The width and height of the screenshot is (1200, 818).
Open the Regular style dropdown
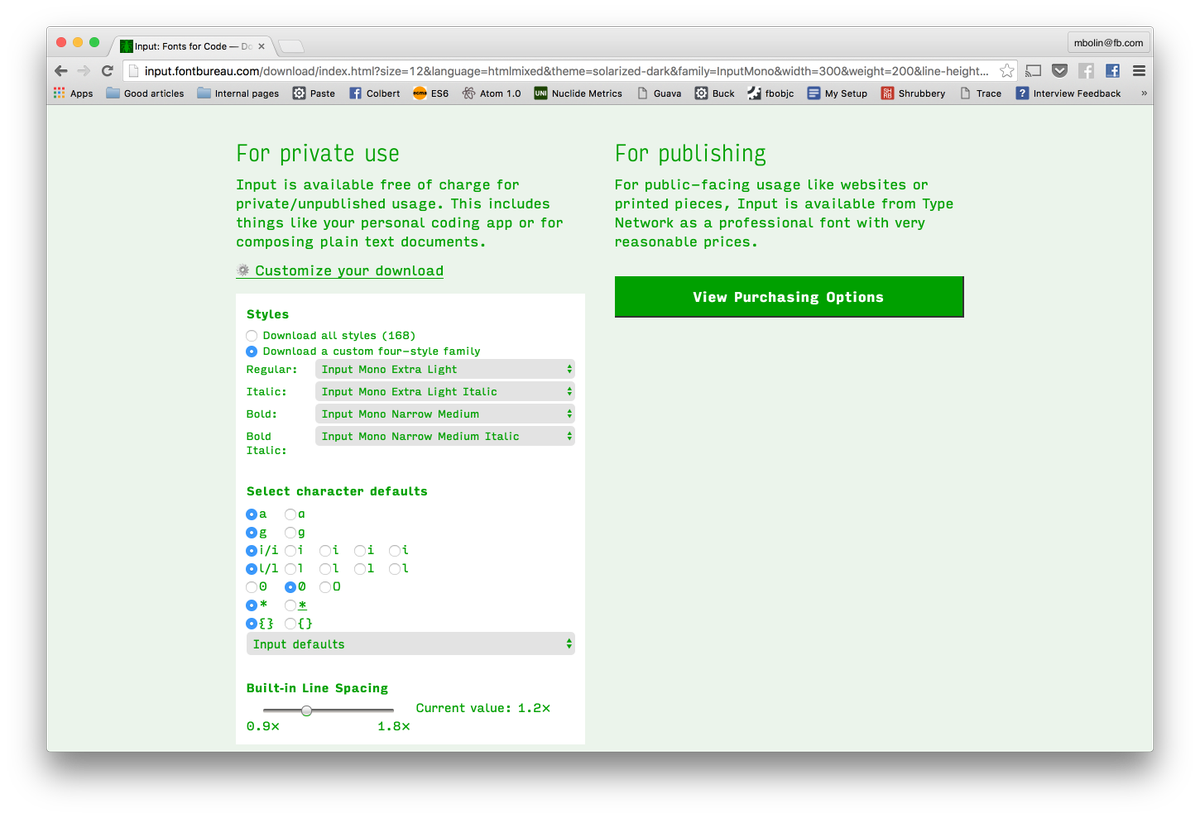[445, 369]
